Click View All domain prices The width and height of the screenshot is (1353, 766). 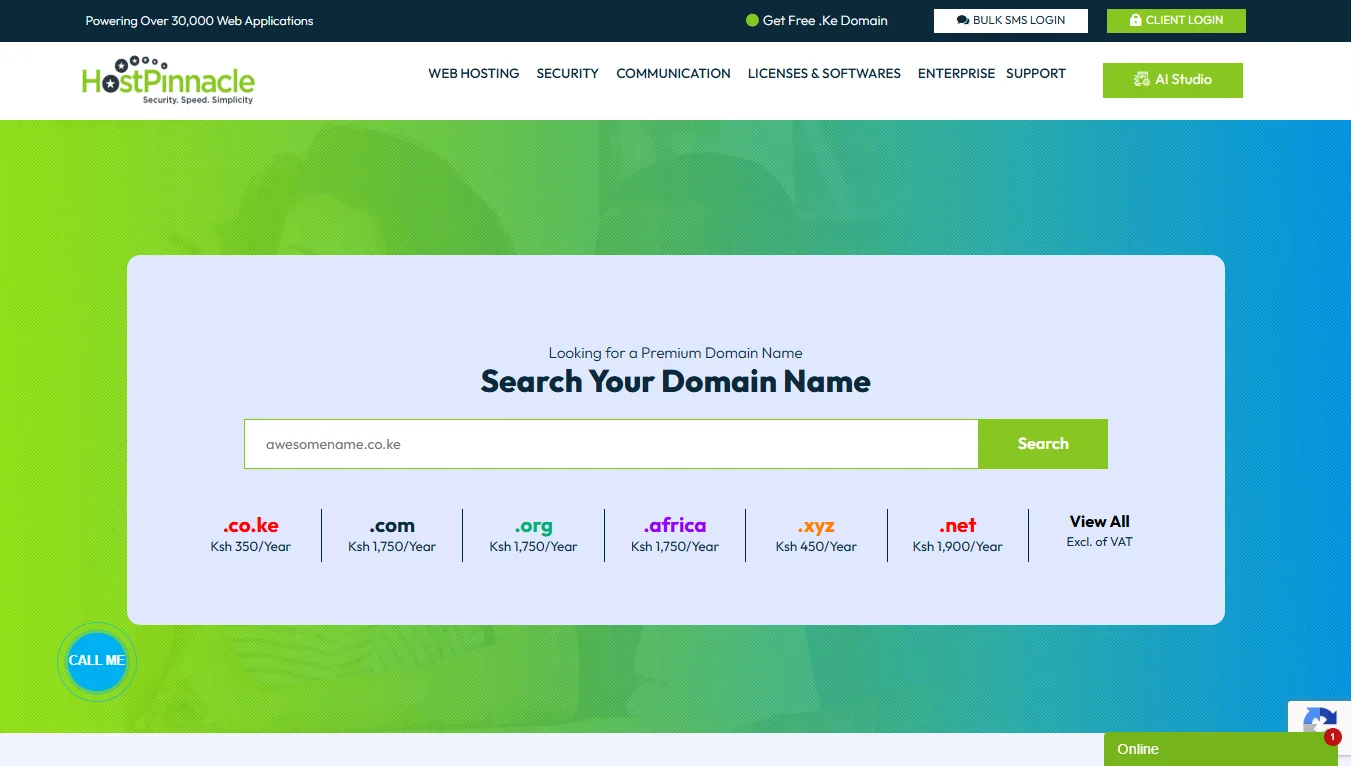(1099, 522)
